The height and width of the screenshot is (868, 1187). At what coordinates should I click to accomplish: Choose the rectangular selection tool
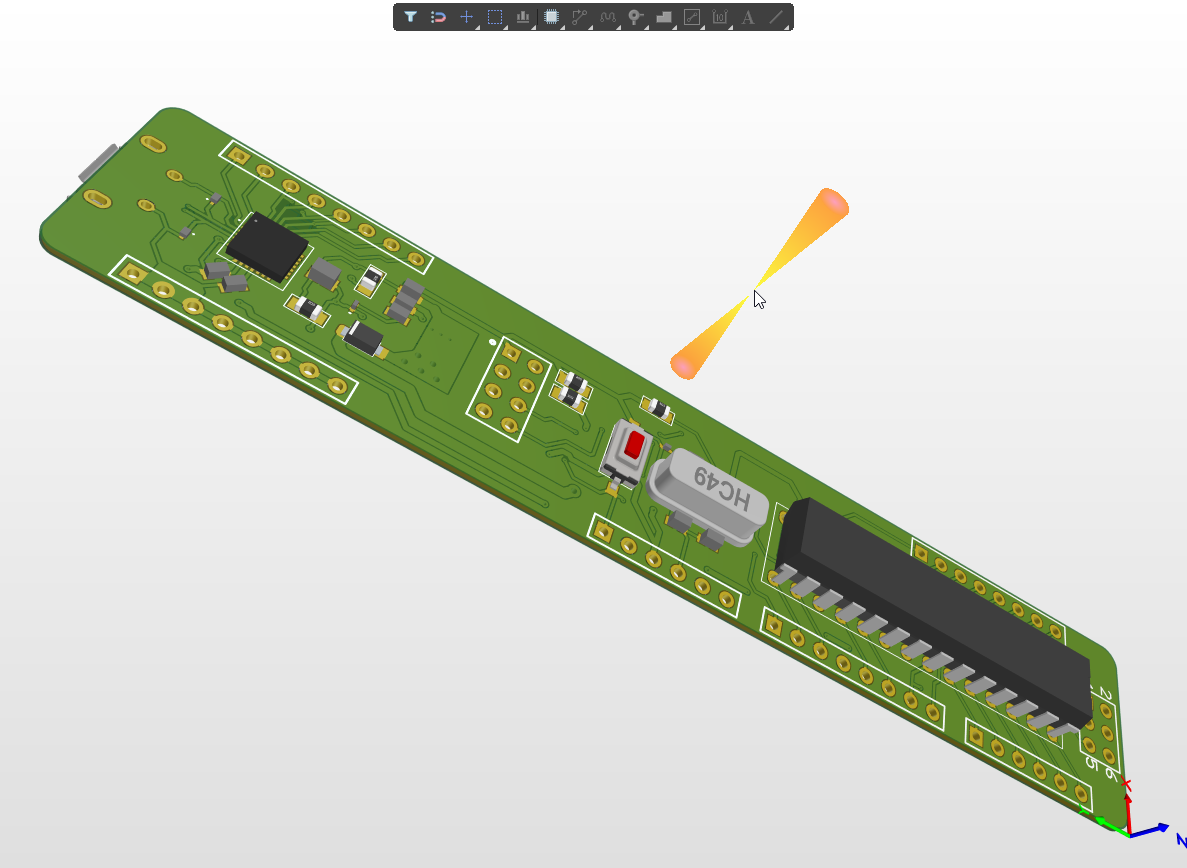494,16
